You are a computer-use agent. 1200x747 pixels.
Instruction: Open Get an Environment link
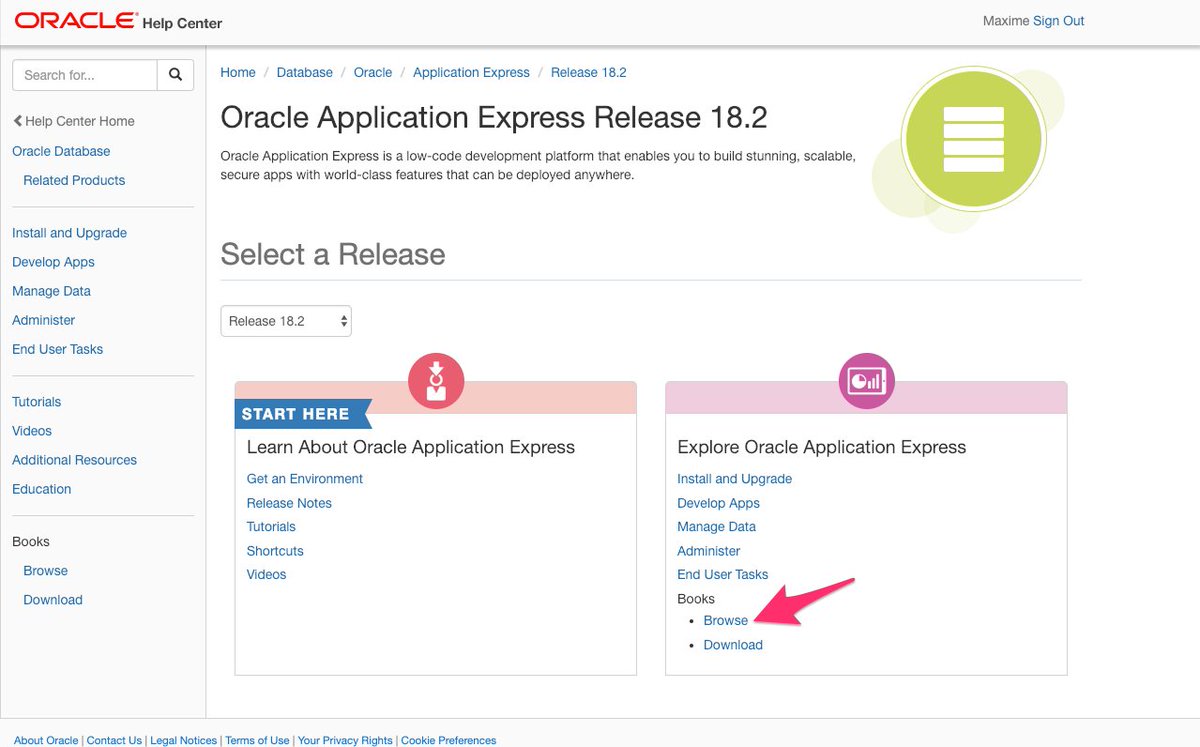point(305,479)
